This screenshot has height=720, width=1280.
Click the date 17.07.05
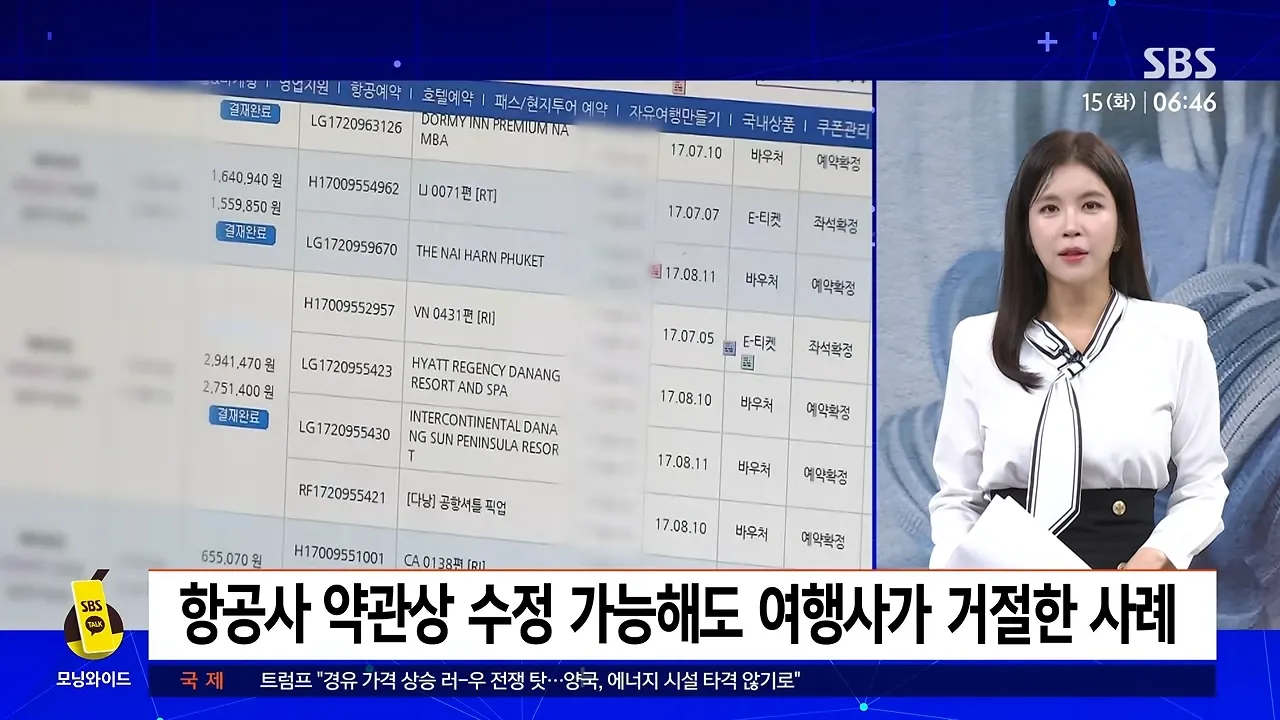coord(688,336)
